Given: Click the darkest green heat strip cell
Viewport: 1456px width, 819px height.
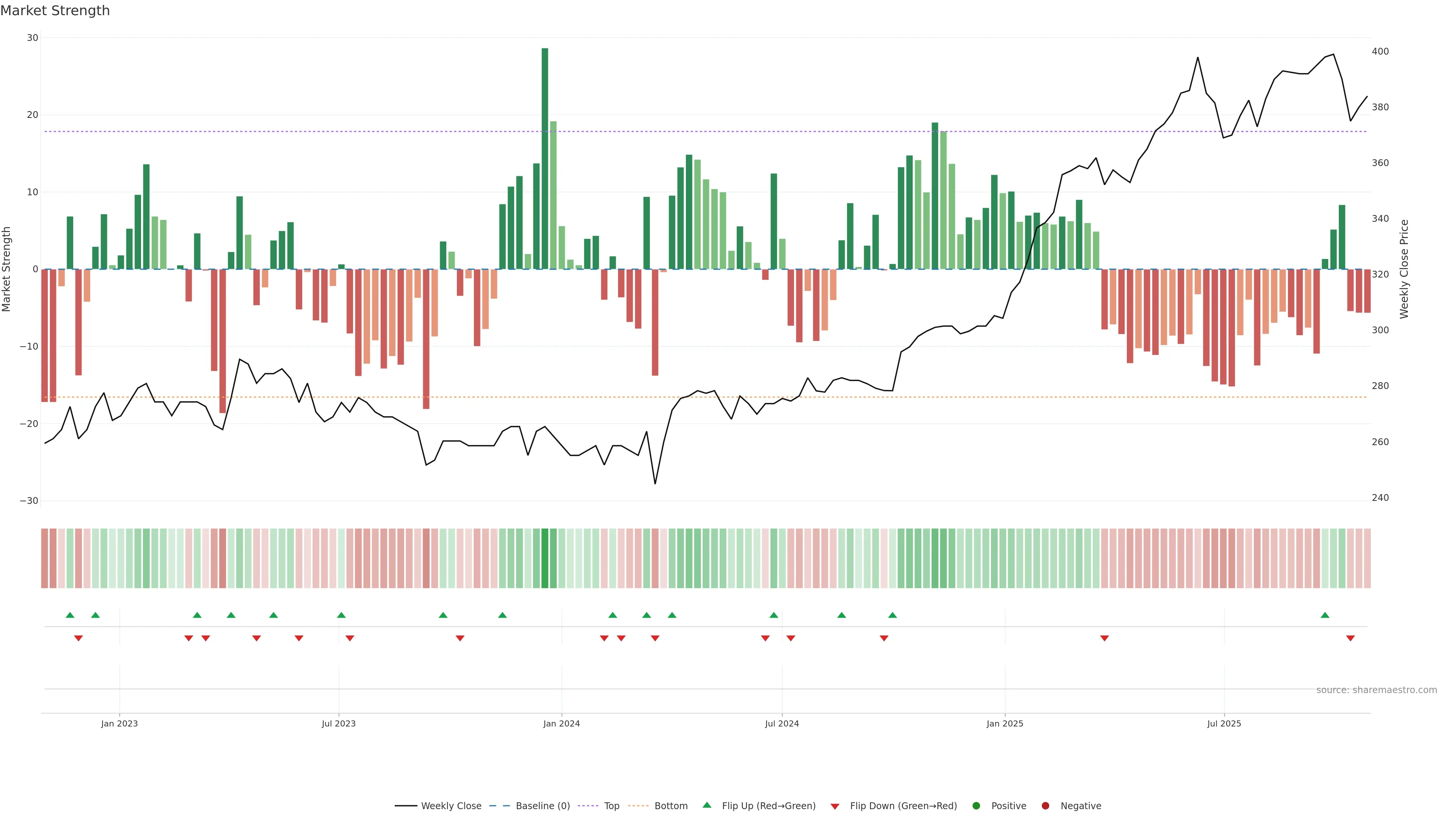Looking at the screenshot, I should click(x=545, y=559).
